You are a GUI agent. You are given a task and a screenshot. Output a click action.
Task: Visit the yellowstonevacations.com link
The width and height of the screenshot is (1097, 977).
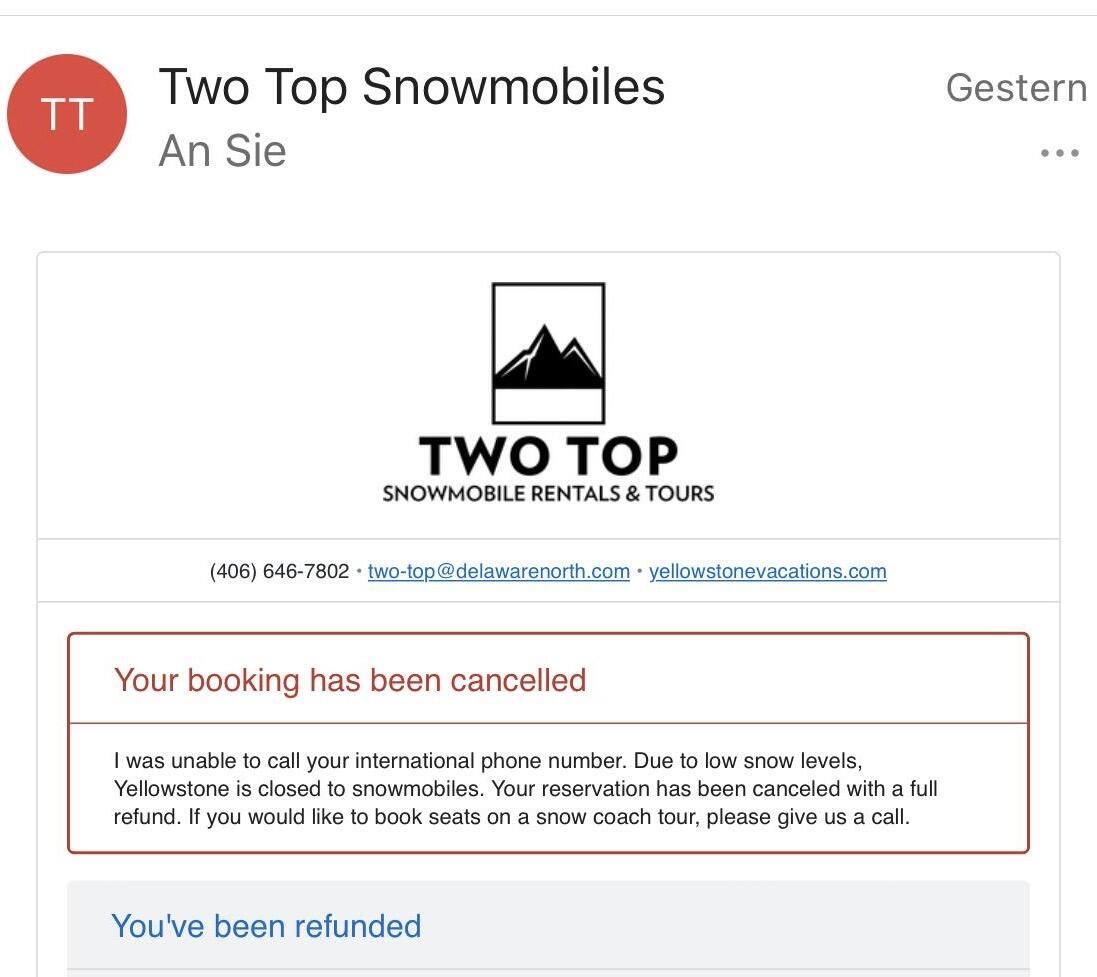click(x=767, y=571)
